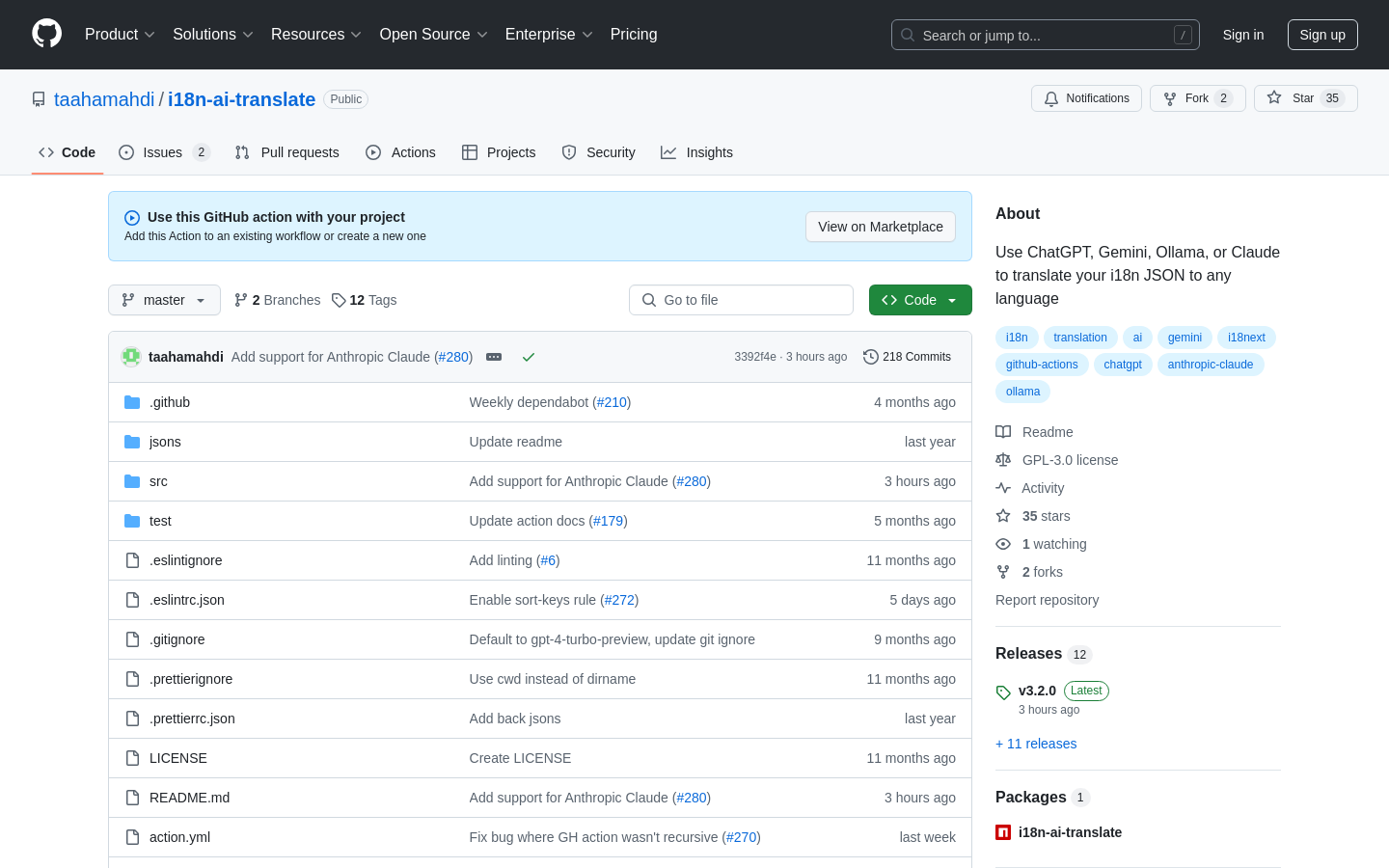Click the gemini topic tag
Viewport: 1389px width, 868px height.
coord(1185,338)
